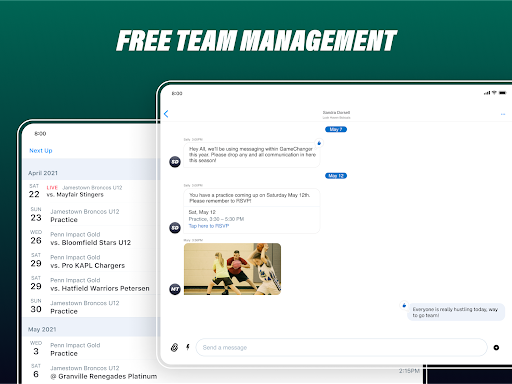The height and width of the screenshot is (384, 512).
Task: Open MT avatar beside basketball photo
Action: pos(175,289)
